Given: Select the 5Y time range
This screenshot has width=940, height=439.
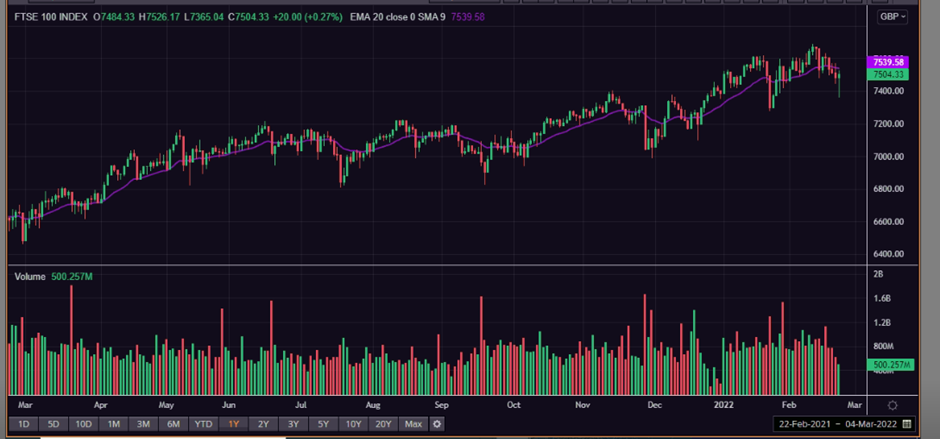Looking at the screenshot, I should (323, 425).
